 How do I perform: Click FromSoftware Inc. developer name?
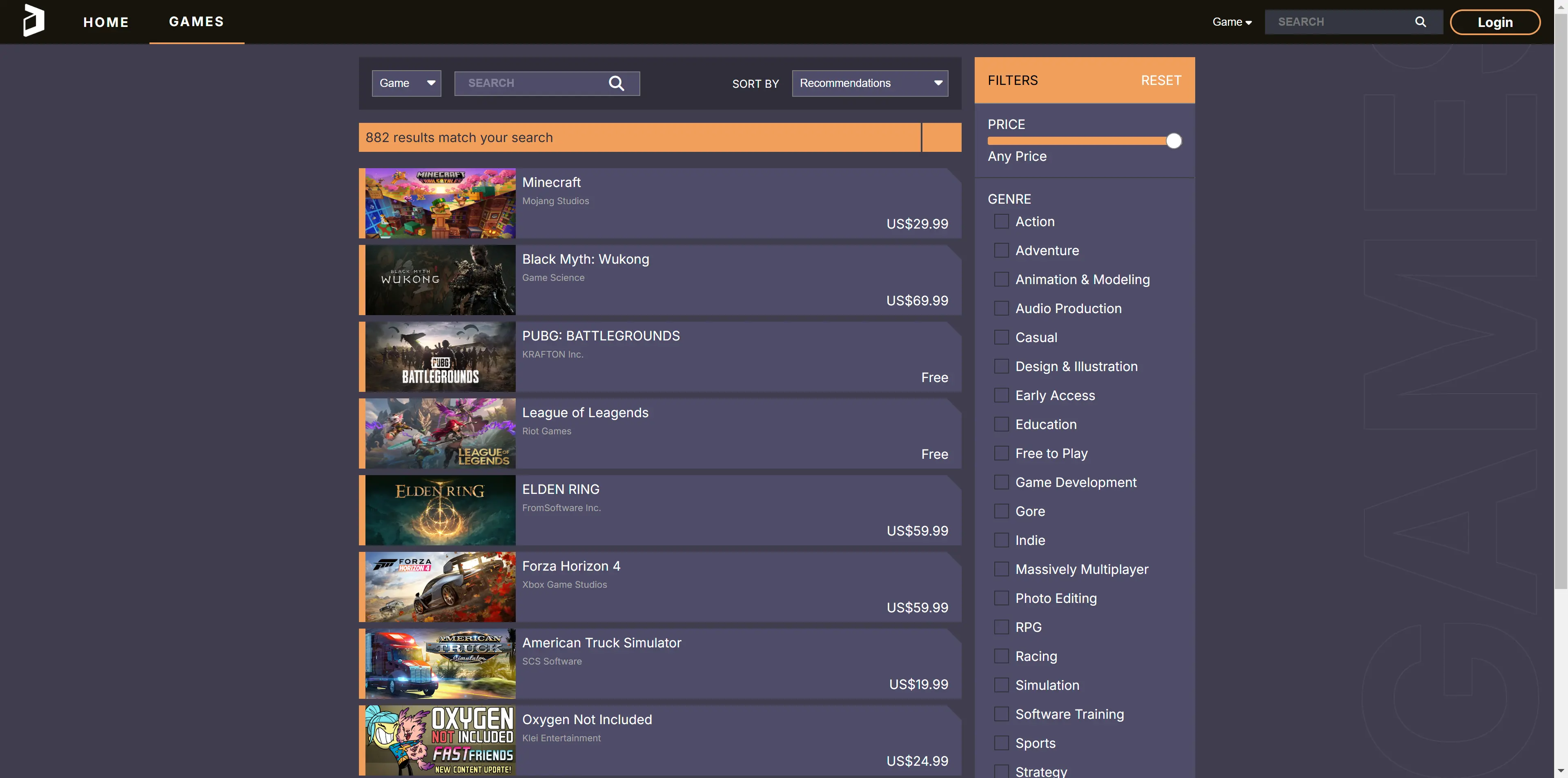(x=561, y=507)
